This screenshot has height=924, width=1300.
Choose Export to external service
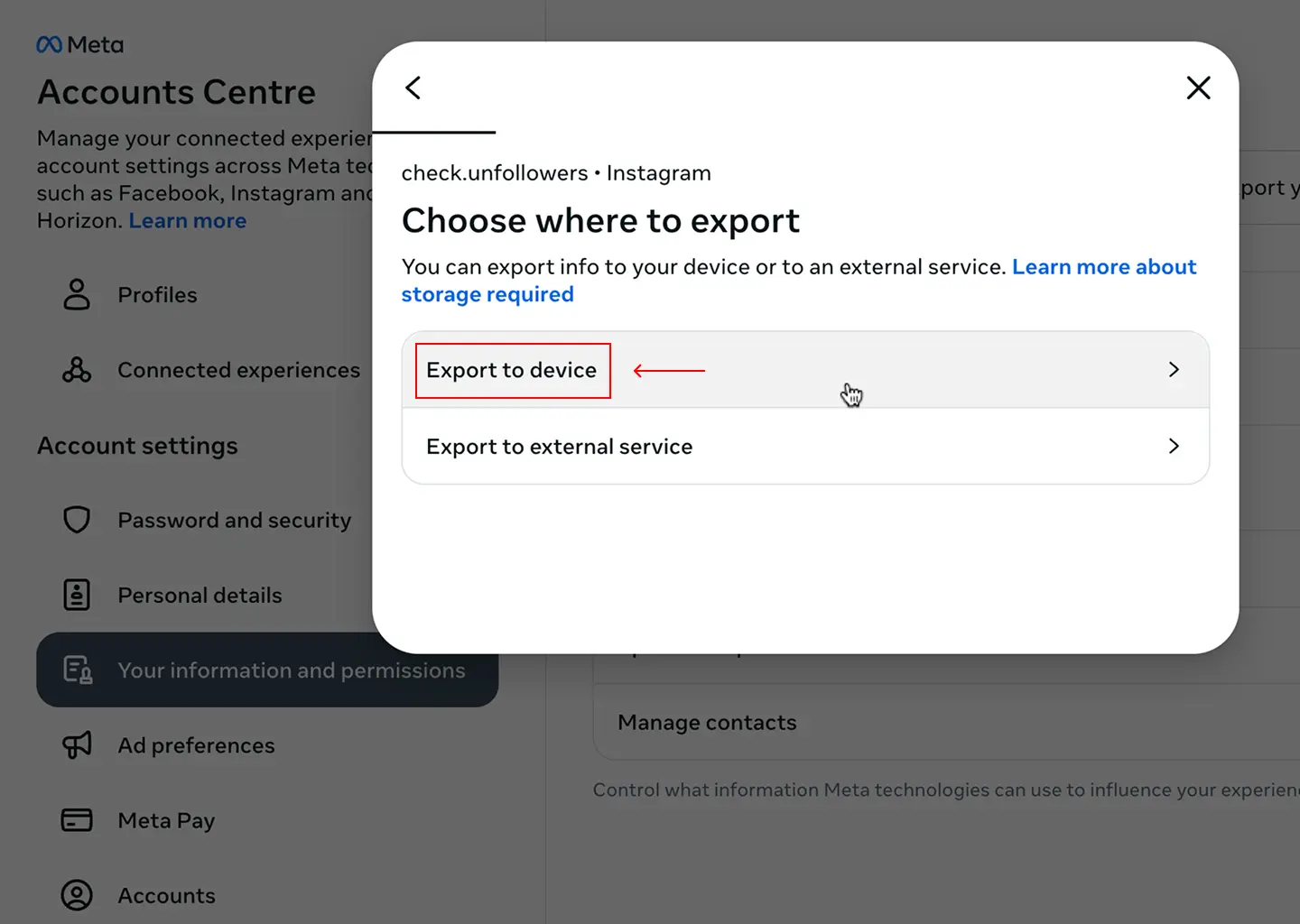pyautogui.click(x=559, y=447)
